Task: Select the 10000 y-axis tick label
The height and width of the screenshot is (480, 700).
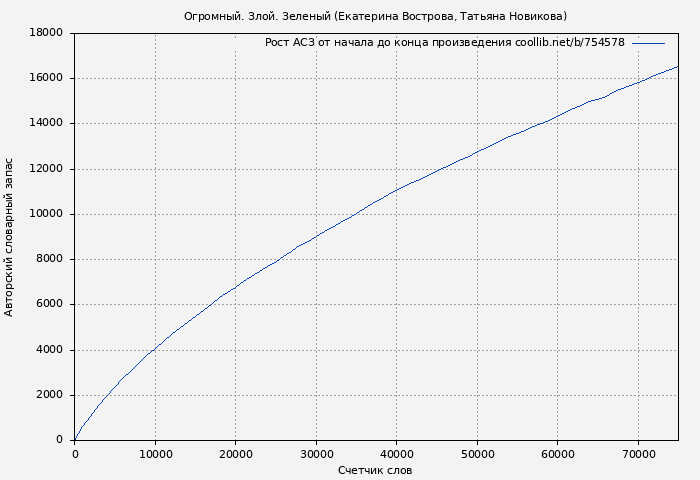Action: 46,214
